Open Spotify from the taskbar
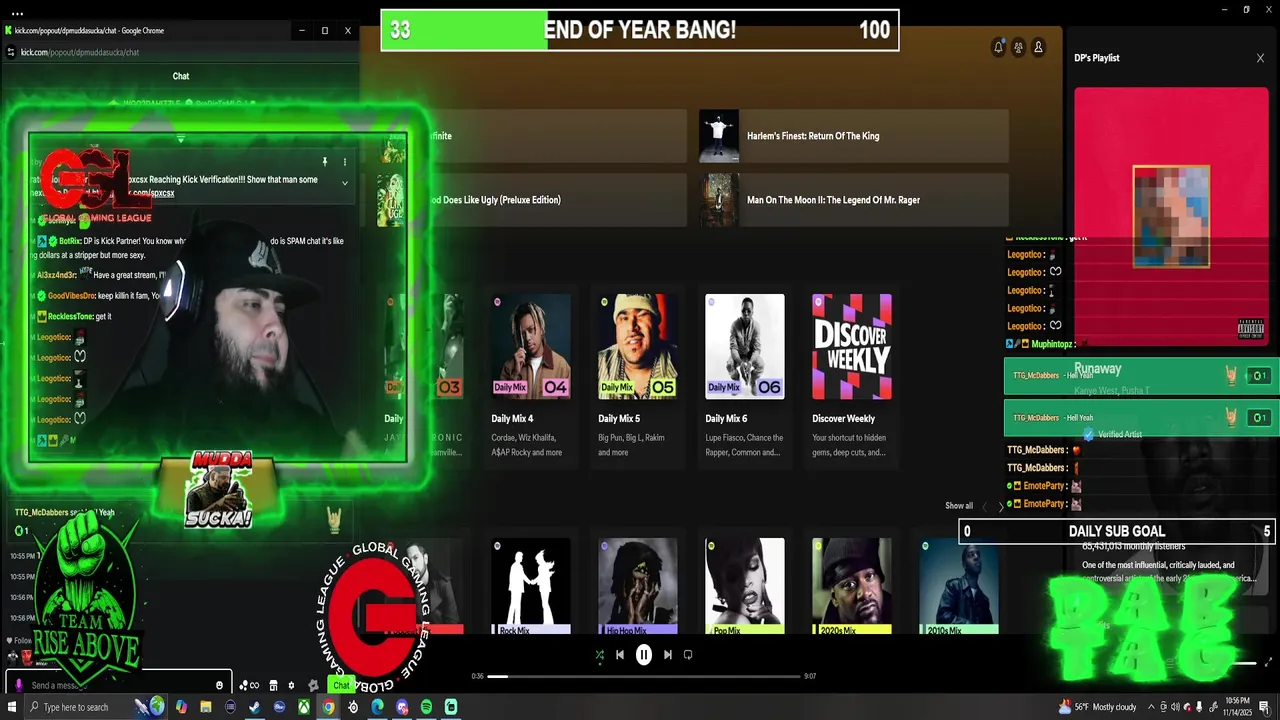This screenshot has width=1280, height=720. 426,707
